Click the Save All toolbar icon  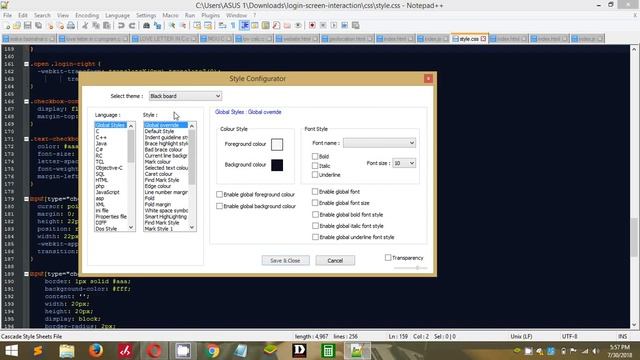click(38, 25)
